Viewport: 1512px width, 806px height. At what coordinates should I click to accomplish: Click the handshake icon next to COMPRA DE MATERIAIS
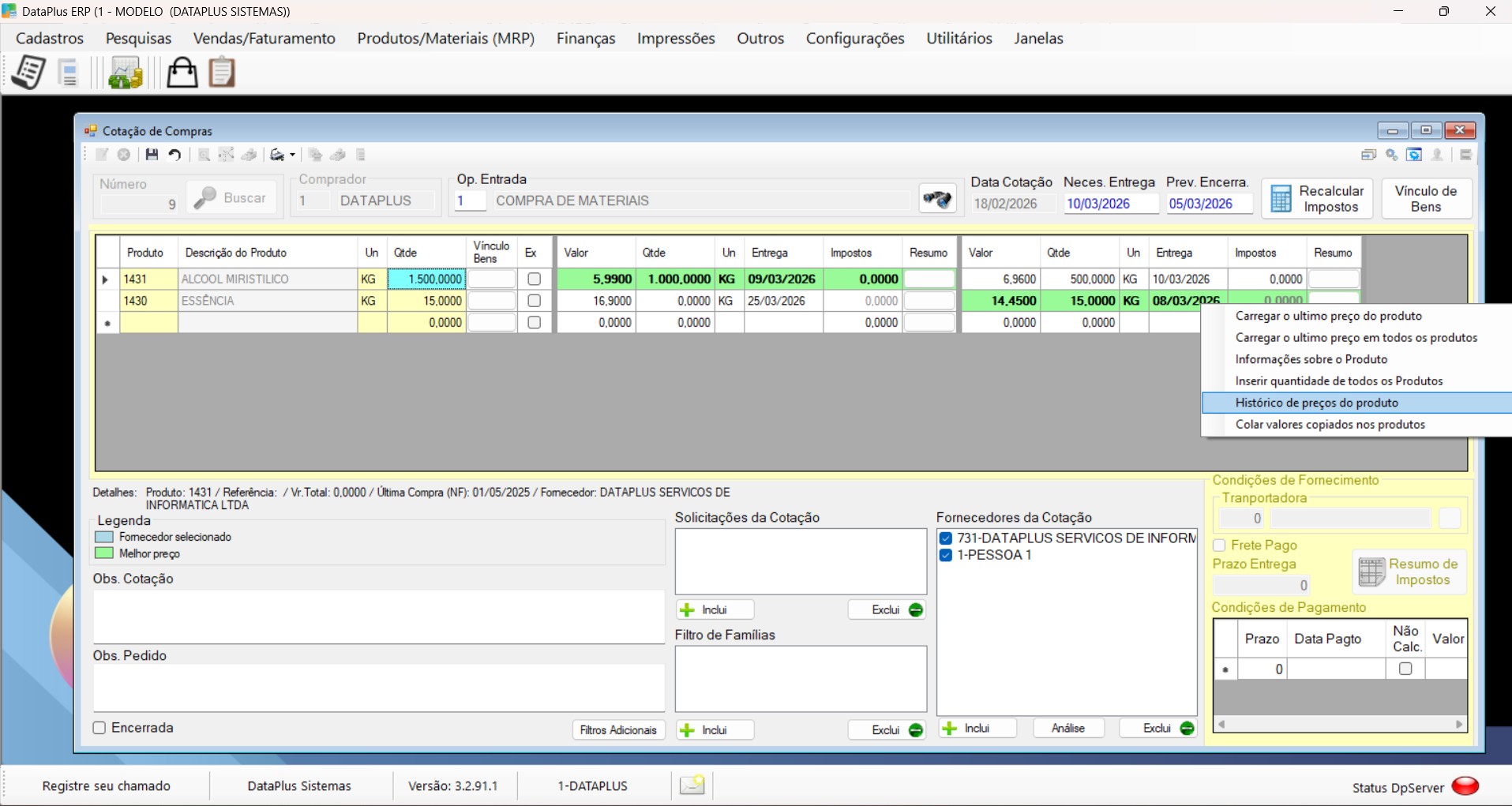[x=937, y=199]
